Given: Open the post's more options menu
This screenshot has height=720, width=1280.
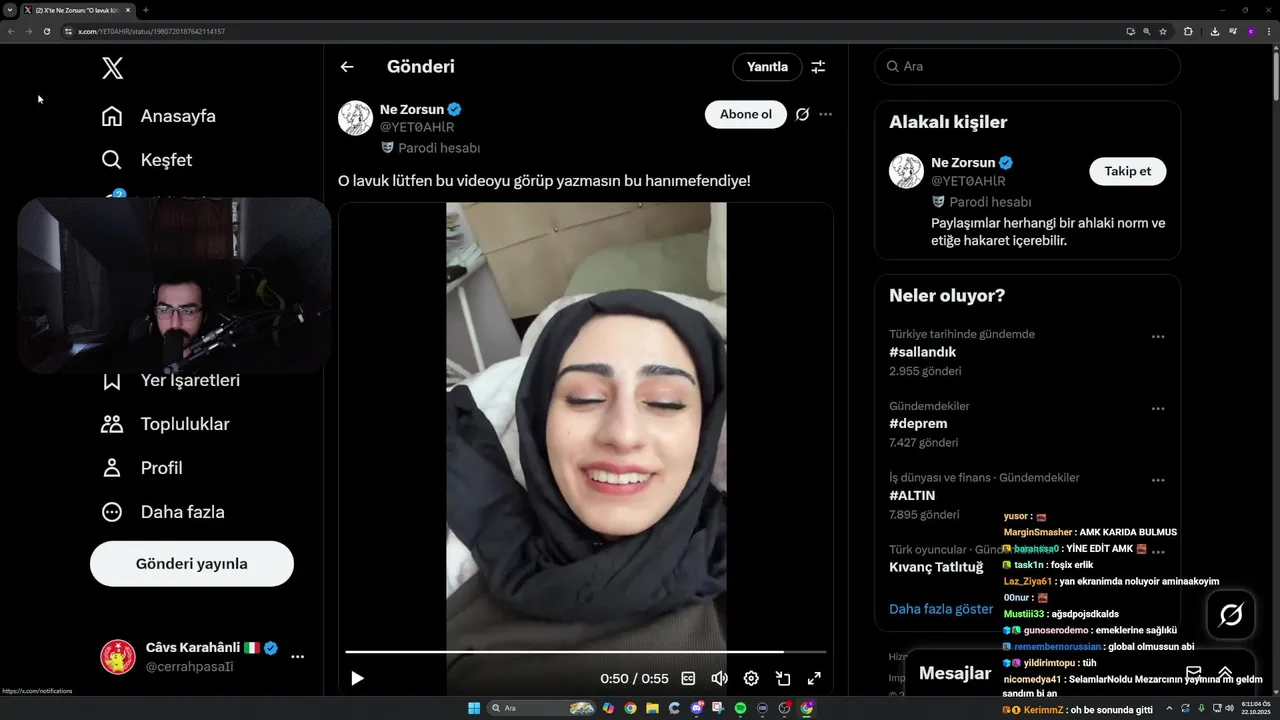Looking at the screenshot, I should pos(825,114).
